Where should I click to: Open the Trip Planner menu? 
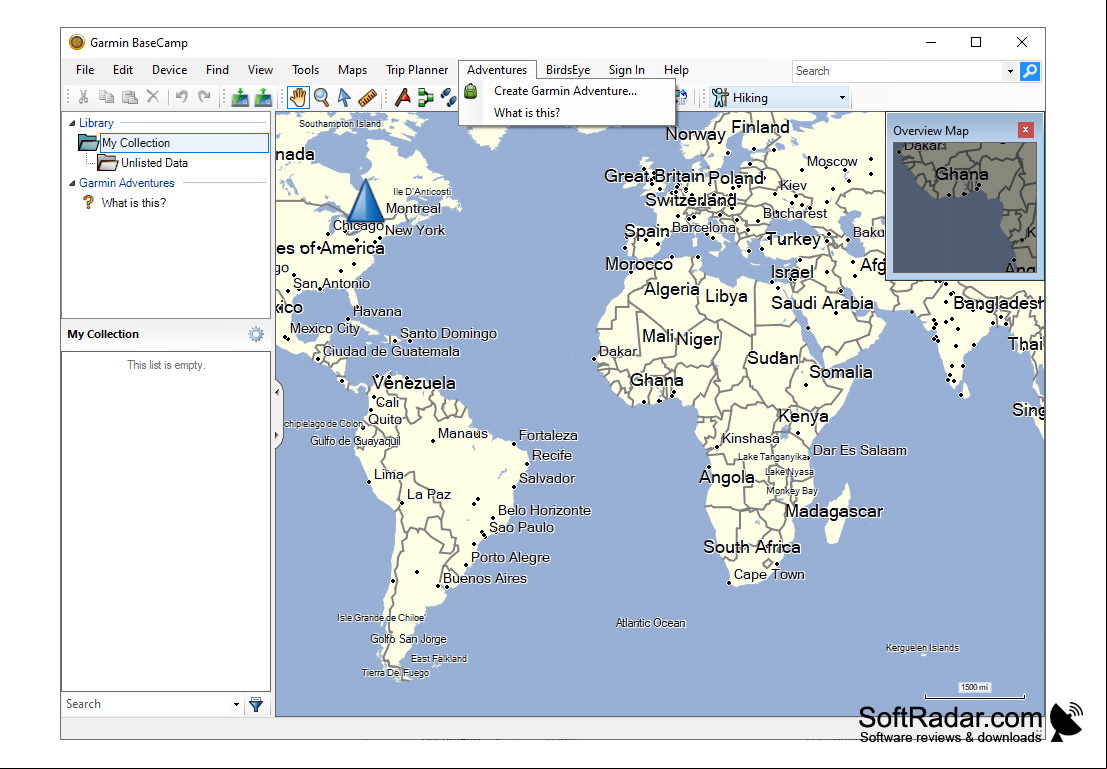pos(417,70)
